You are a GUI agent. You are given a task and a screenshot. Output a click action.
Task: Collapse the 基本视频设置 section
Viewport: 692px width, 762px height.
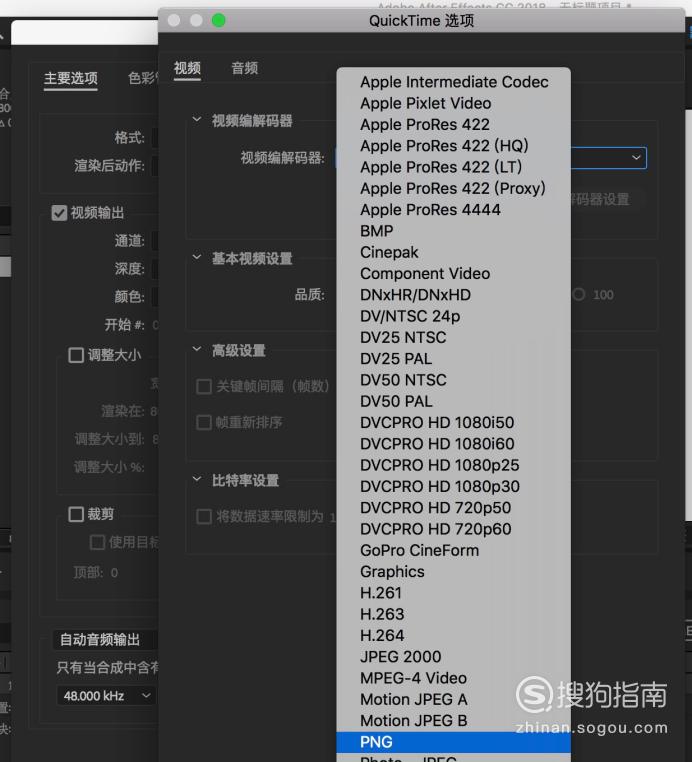tap(197, 257)
